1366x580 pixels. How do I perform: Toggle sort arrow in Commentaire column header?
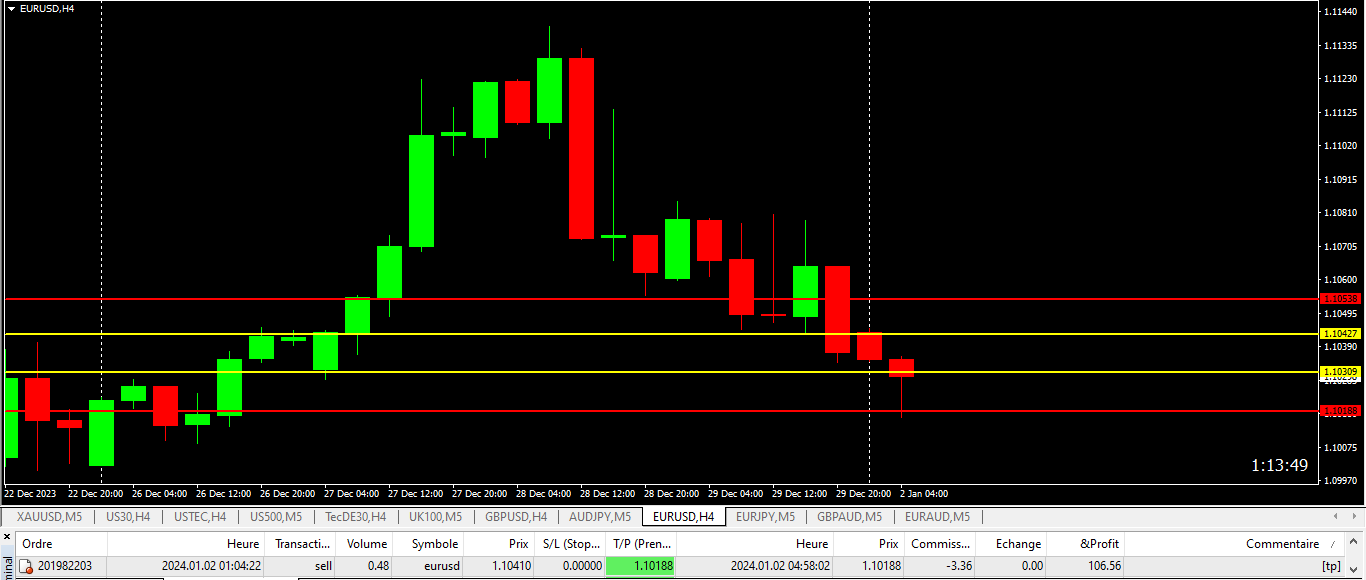pyautogui.click(x=1331, y=544)
